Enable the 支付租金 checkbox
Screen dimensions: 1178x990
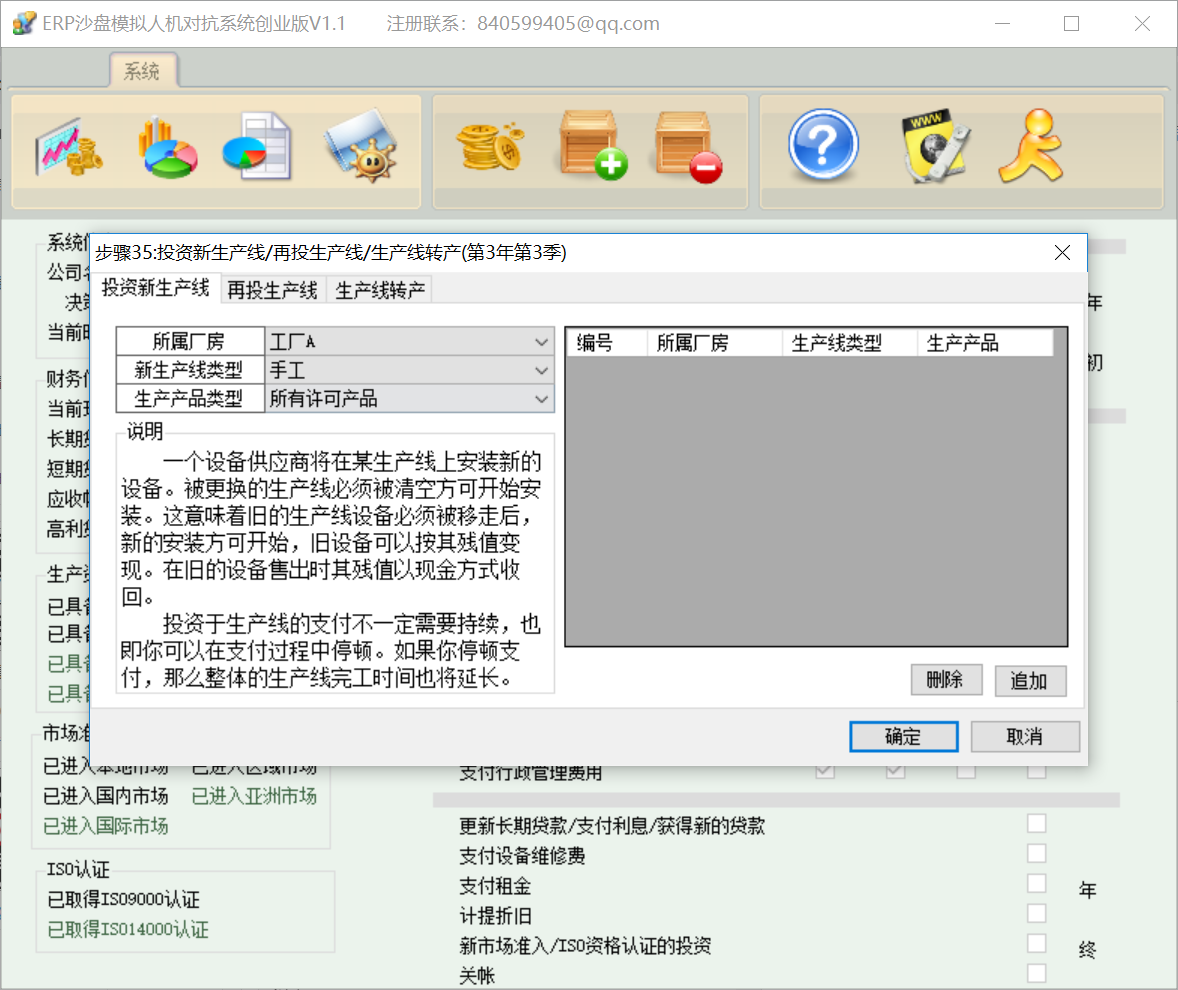(1036, 883)
